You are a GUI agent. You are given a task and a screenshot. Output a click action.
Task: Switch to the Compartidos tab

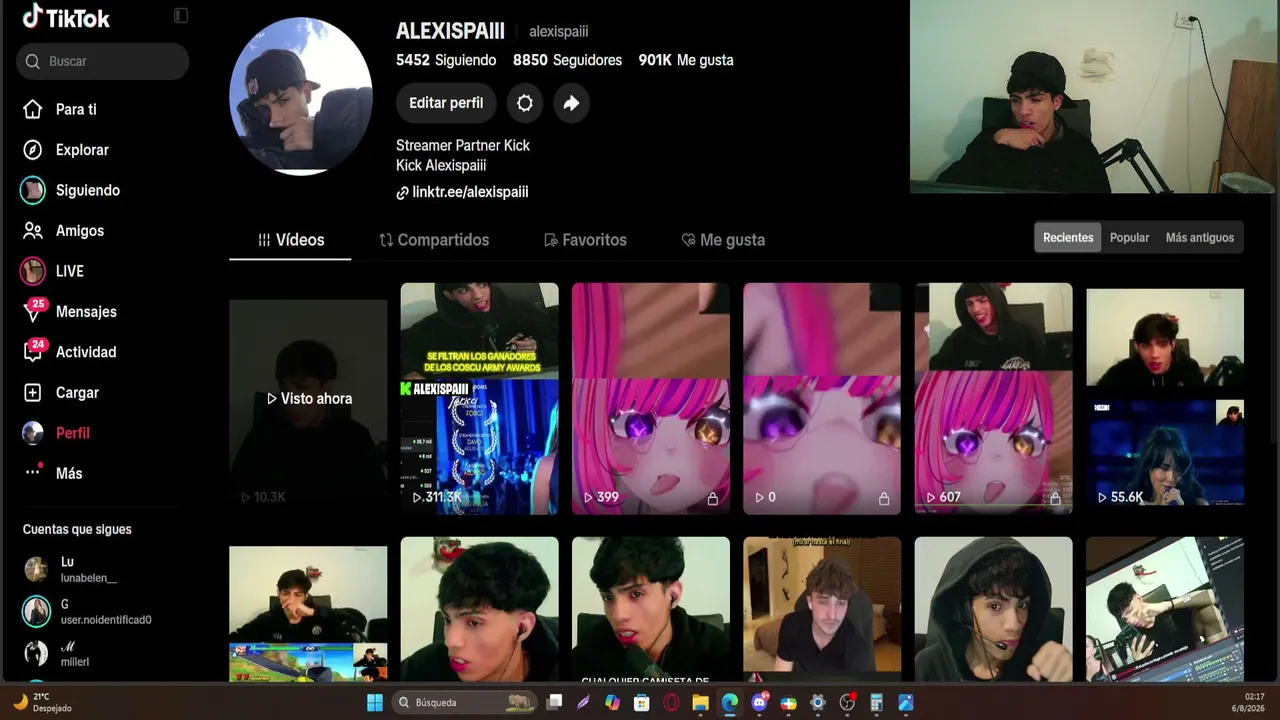pos(434,240)
